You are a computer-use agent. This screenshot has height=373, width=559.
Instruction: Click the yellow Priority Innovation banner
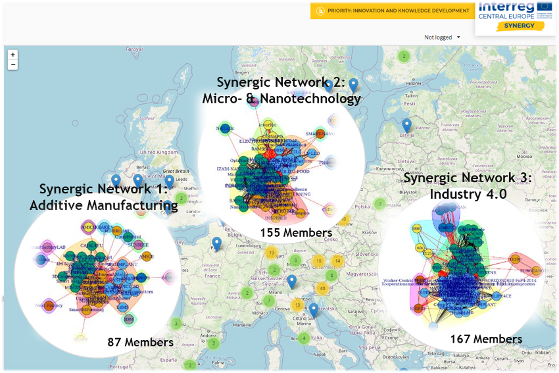393,11
